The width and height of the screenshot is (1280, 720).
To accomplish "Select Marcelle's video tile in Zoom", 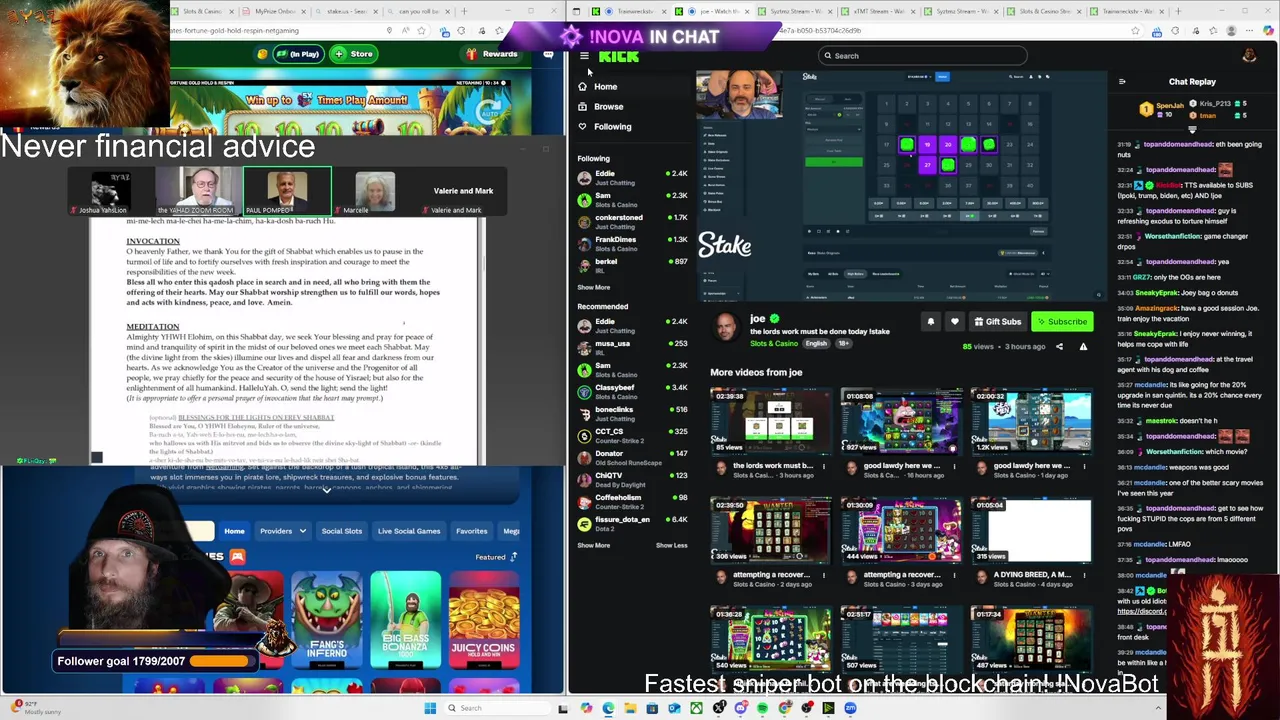I will coord(375,192).
